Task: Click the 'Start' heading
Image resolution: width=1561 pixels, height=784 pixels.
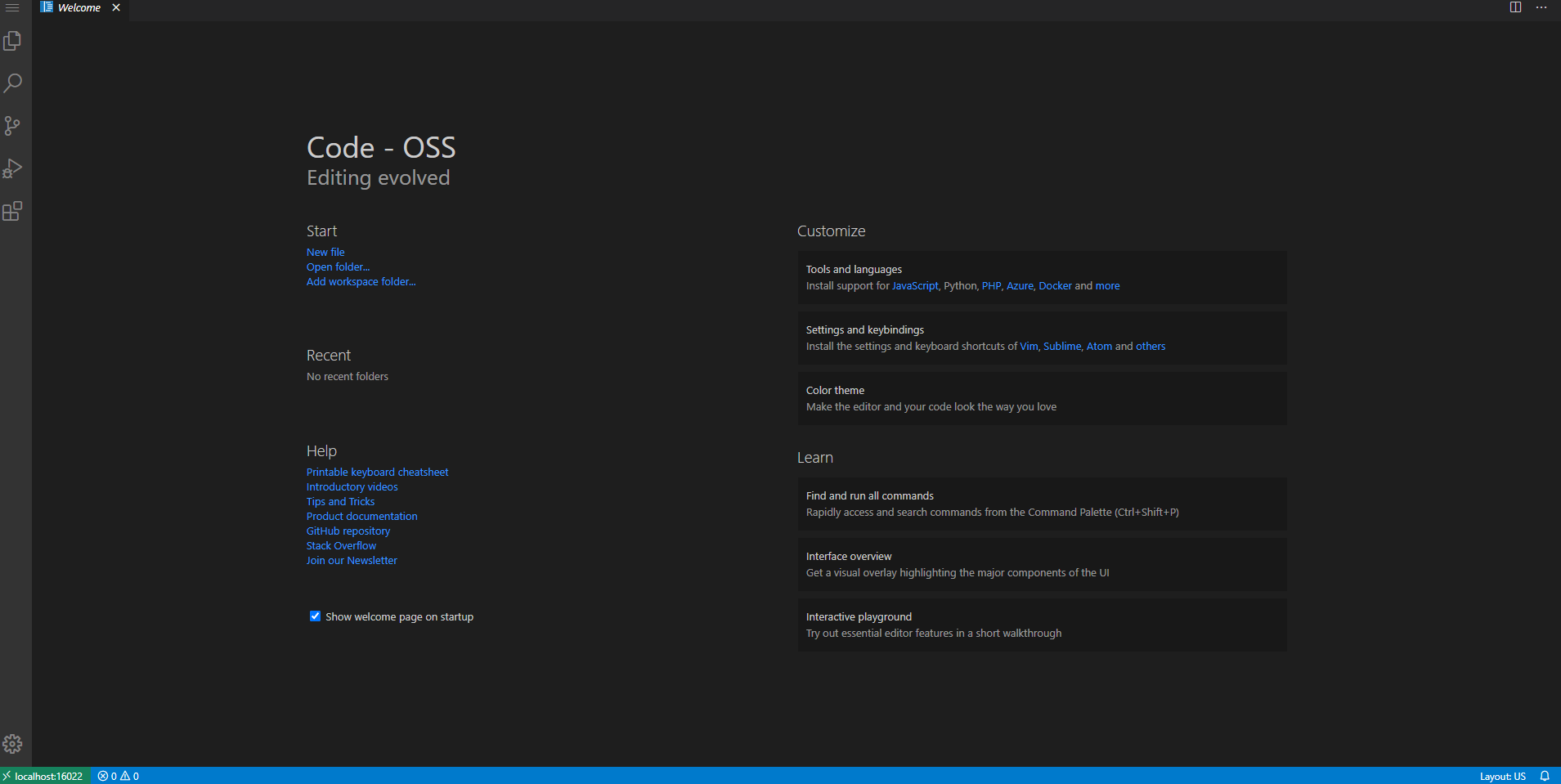Action: pos(321,231)
